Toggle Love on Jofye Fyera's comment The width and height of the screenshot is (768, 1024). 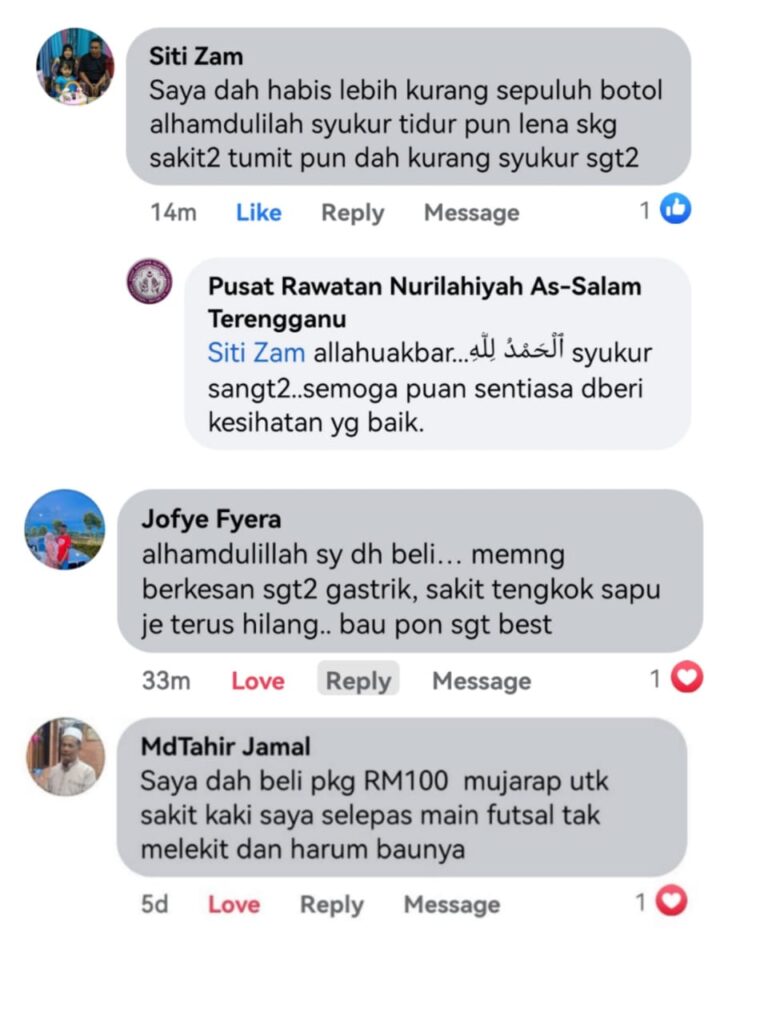tap(258, 681)
